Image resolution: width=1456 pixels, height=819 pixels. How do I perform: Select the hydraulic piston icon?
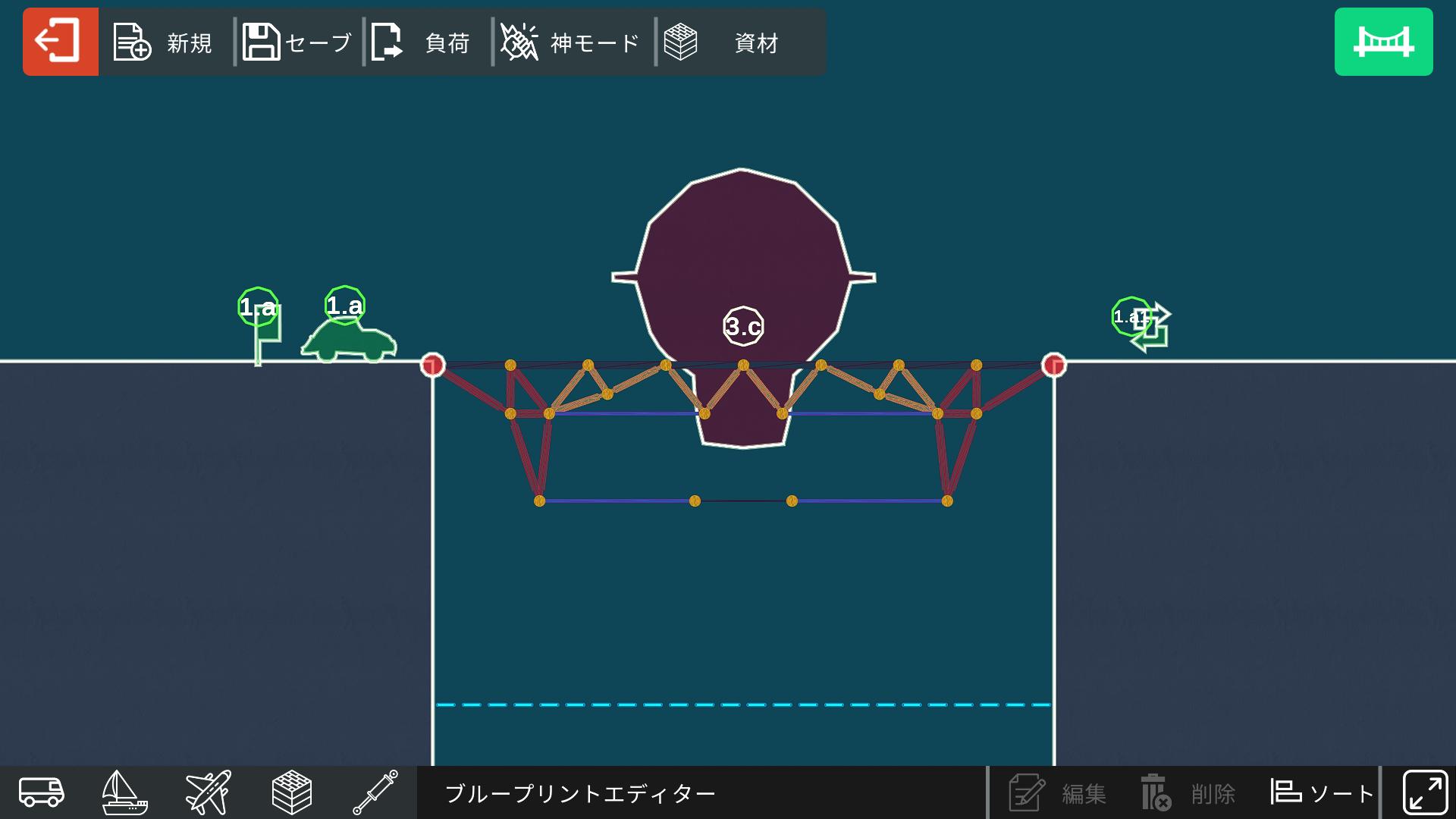point(375,792)
